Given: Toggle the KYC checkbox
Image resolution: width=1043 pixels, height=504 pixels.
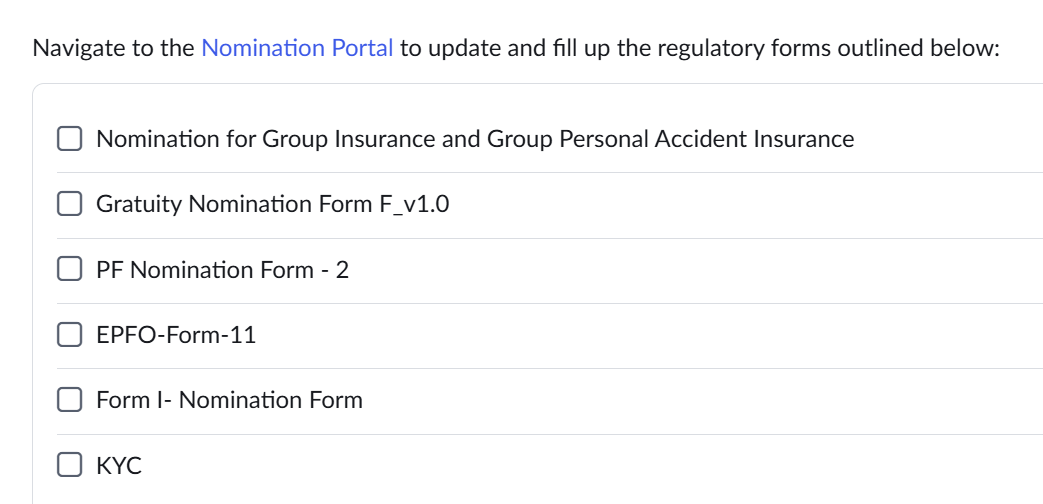Looking at the screenshot, I should 69,466.
